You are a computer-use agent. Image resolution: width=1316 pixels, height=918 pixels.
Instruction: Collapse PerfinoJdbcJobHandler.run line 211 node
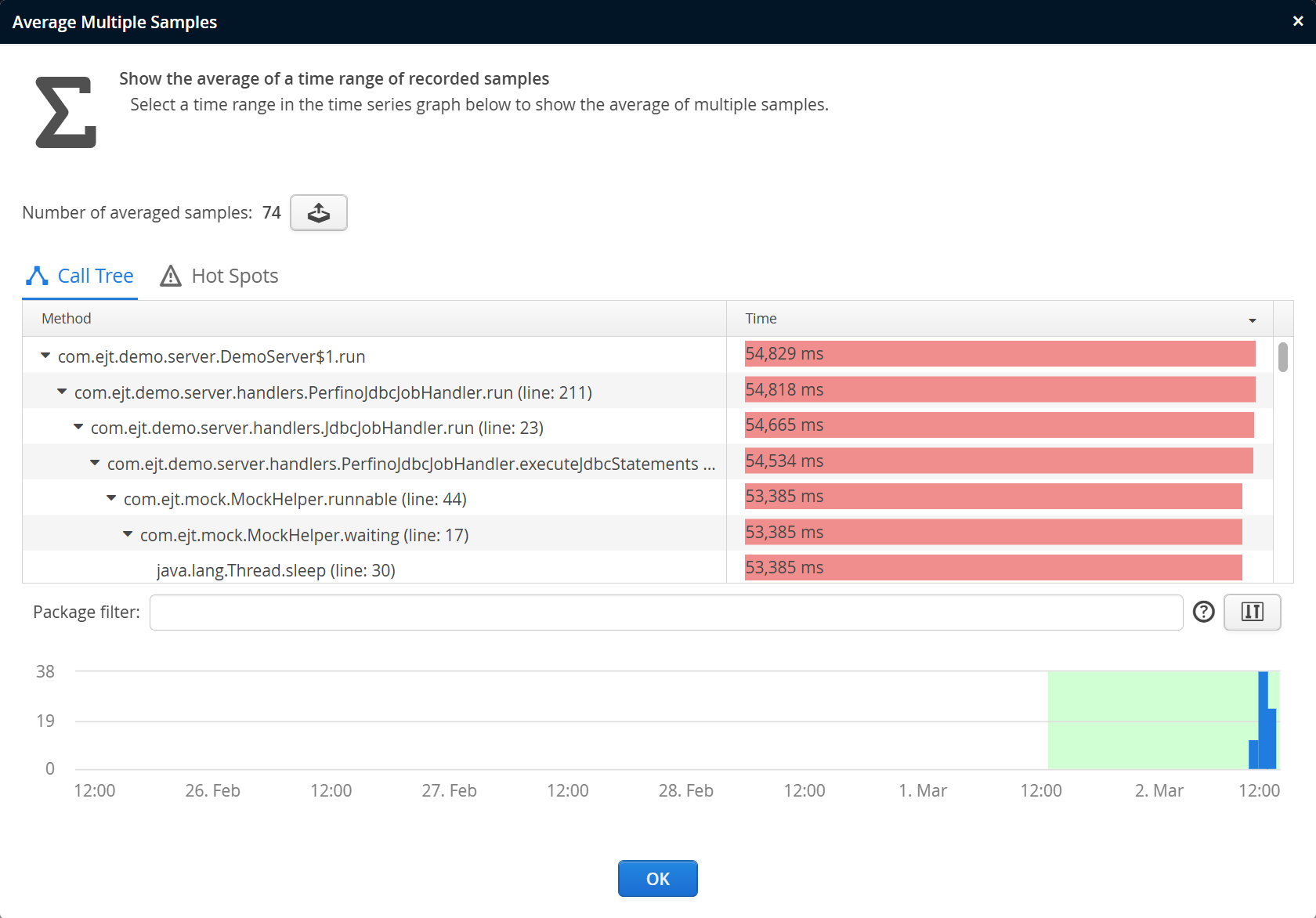coord(62,392)
